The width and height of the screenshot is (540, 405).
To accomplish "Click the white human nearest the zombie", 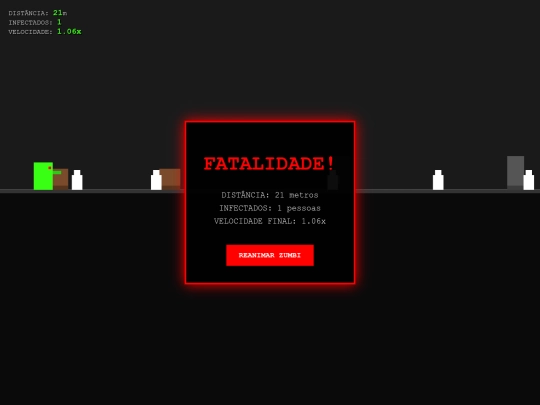I will (77, 180).
